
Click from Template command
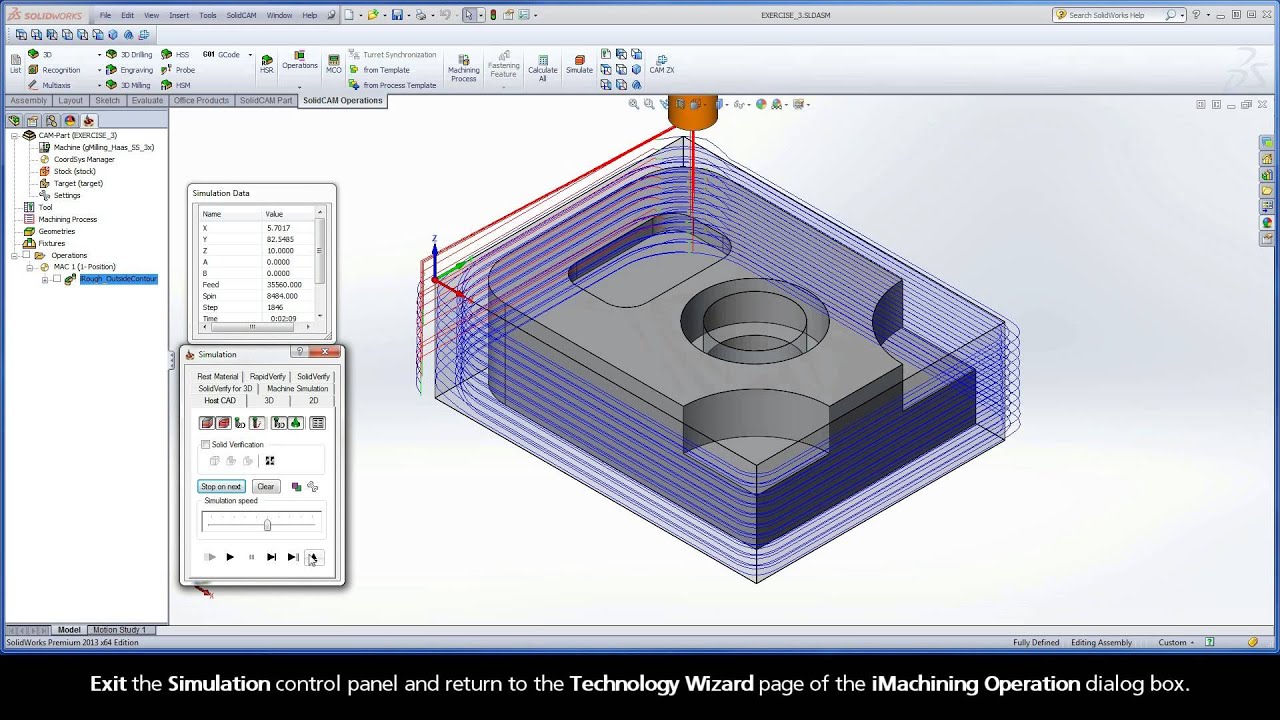point(379,70)
